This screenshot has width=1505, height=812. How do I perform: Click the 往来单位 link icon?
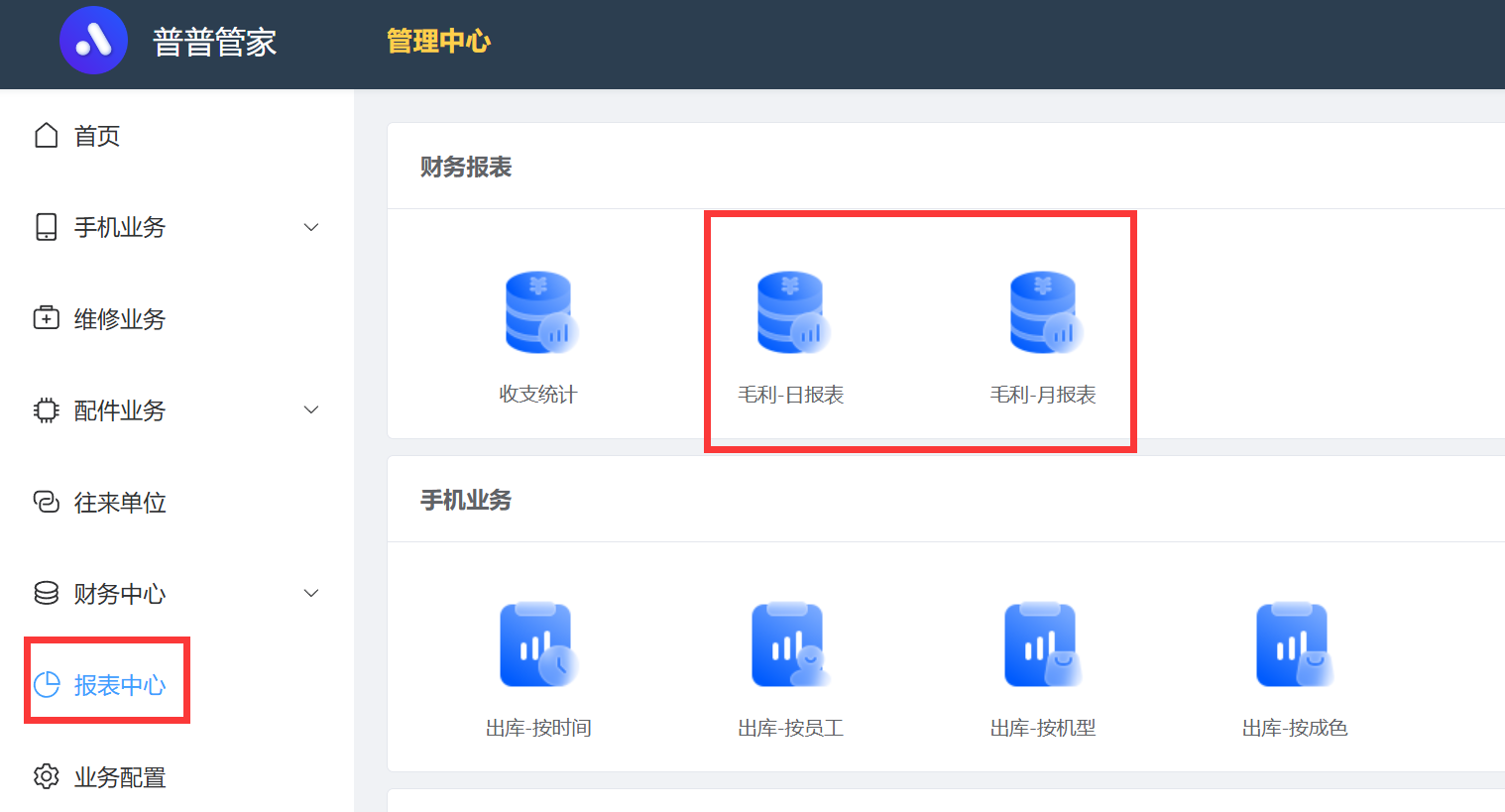pos(47,502)
